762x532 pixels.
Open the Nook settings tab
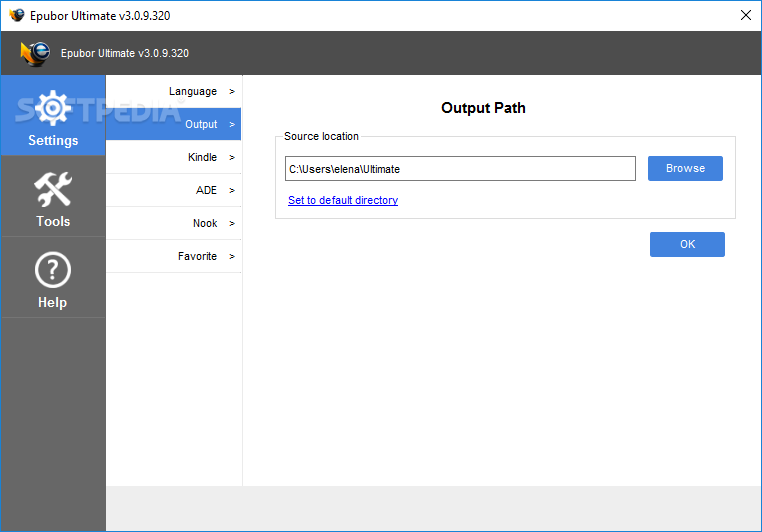[x=173, y=223]
